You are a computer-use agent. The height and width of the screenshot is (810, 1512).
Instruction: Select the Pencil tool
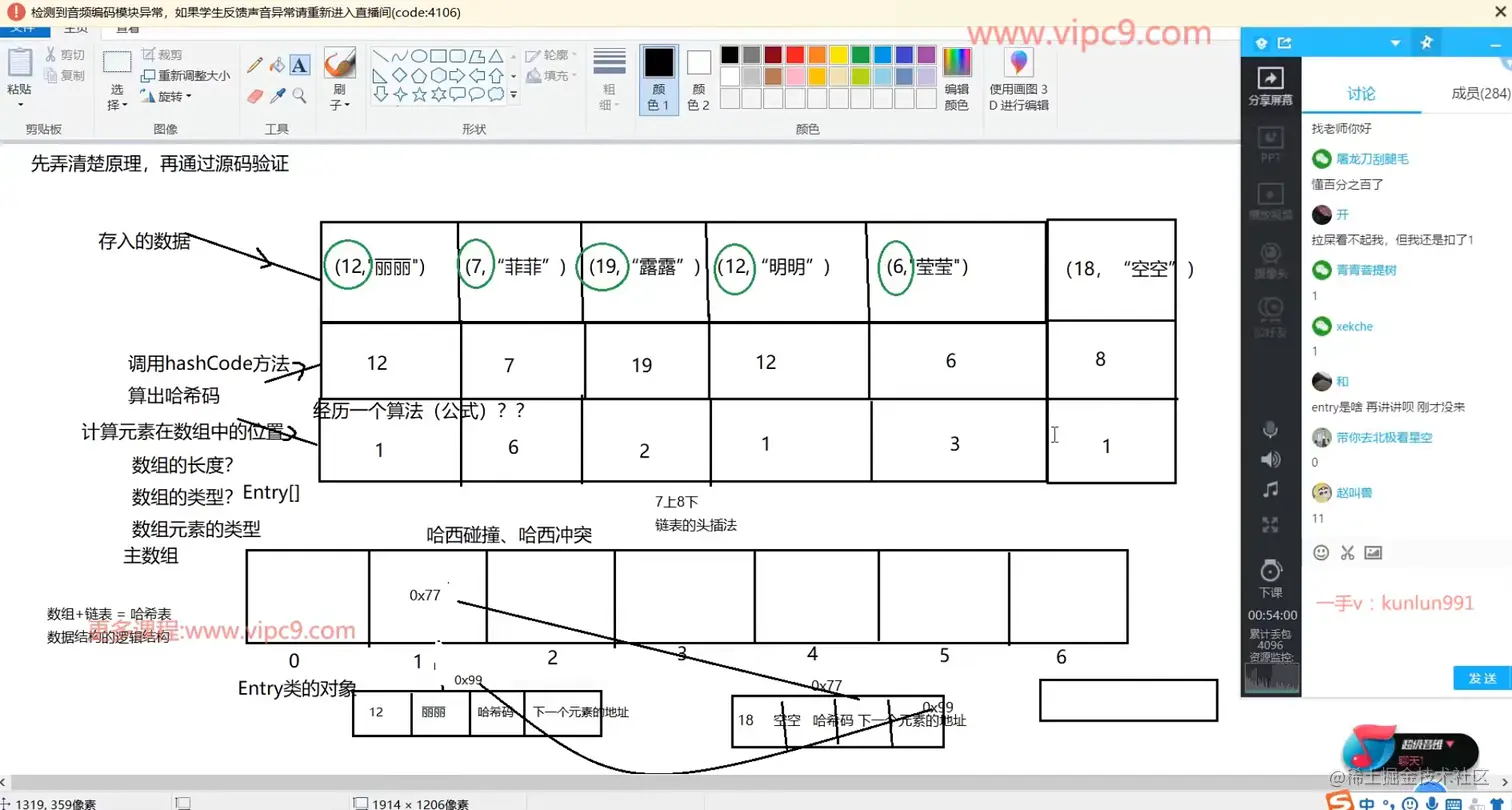(253, 63)
